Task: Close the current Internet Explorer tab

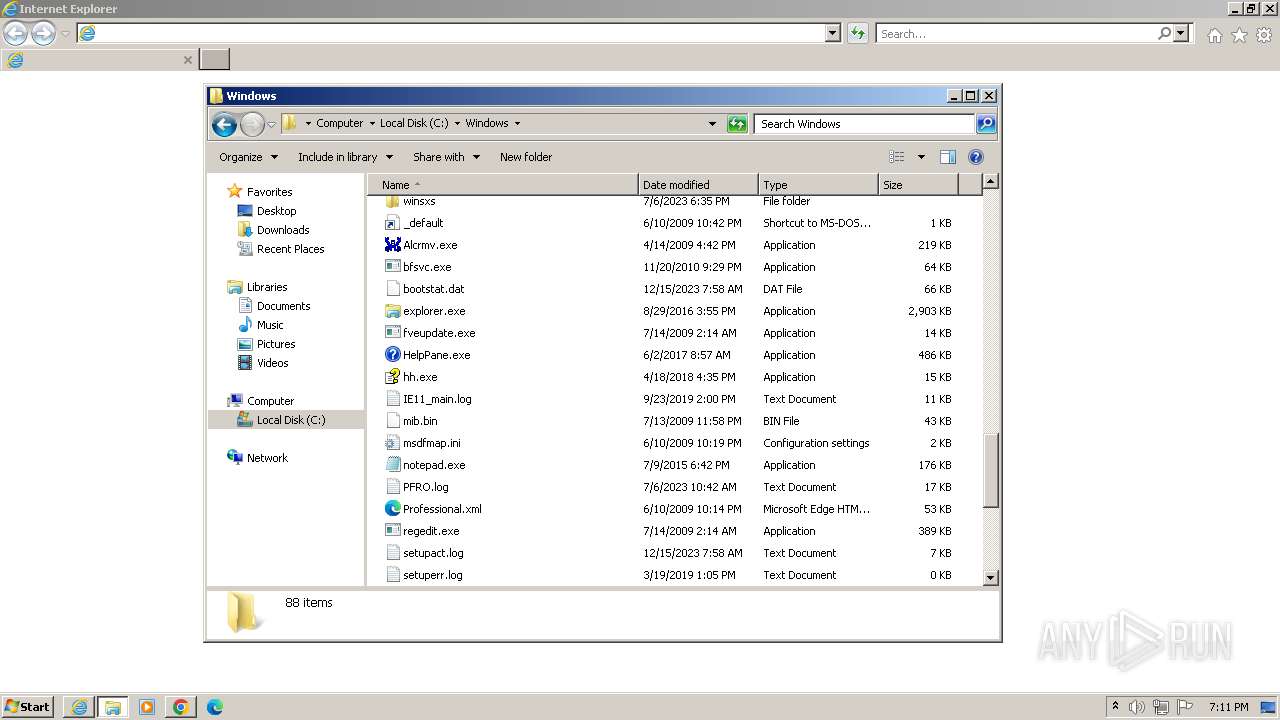Action: coord(187,60)
